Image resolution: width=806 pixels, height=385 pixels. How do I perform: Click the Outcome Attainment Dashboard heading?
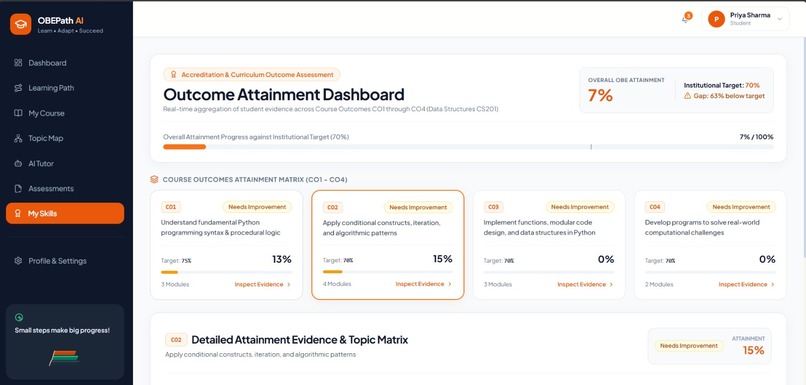[284, 95]
